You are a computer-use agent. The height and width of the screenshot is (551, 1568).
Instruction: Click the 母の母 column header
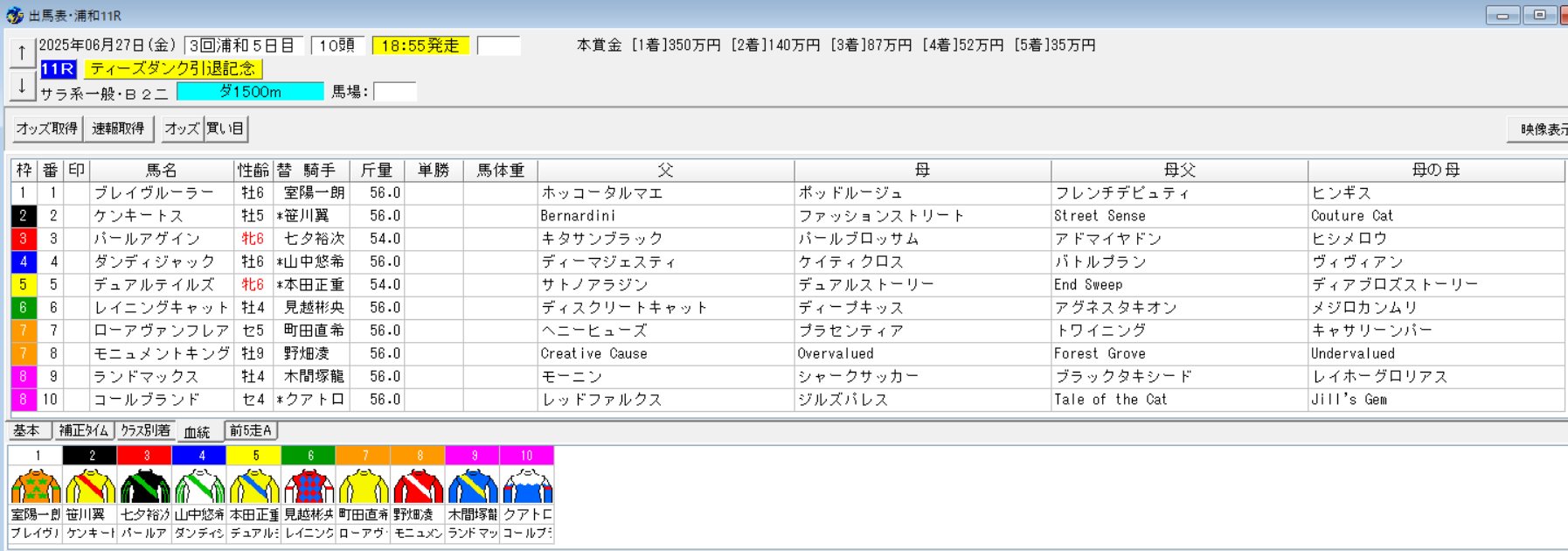point(1436,171)
